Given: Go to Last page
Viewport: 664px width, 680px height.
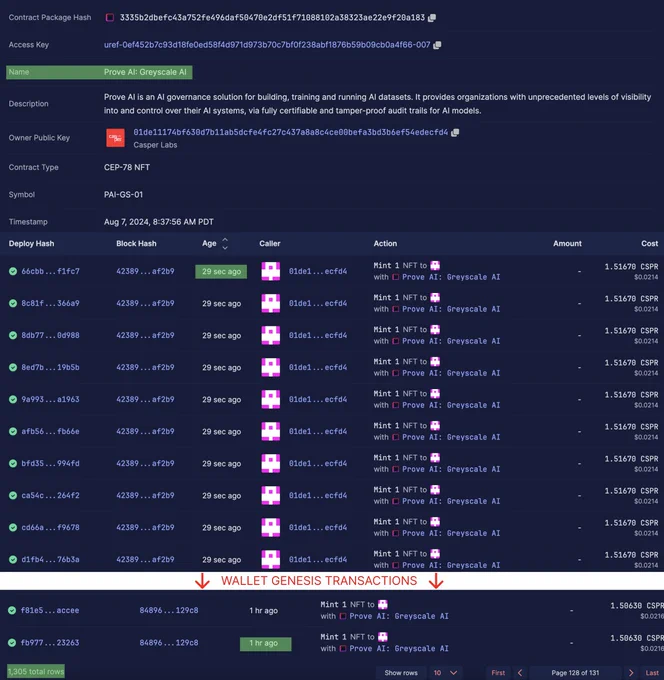Looking at the screenshot, I should [652, 673].
